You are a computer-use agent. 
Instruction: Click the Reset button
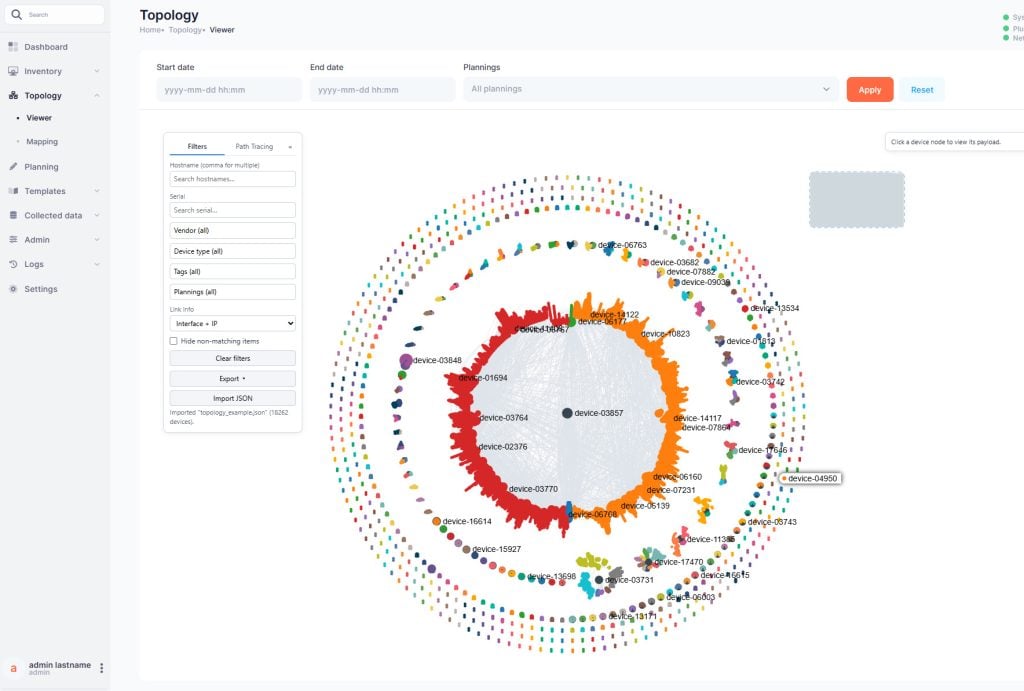pos(922,89)
